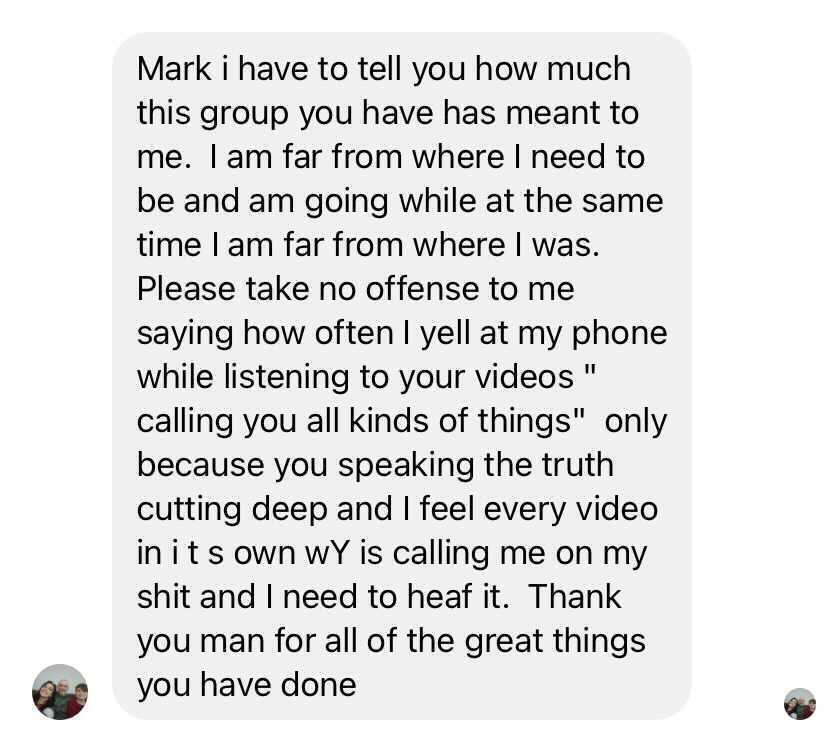This screenshot has width=828, height=732.
Task: Click the misspelled word "heaf" in the message
Action: (x=439, y=597)
